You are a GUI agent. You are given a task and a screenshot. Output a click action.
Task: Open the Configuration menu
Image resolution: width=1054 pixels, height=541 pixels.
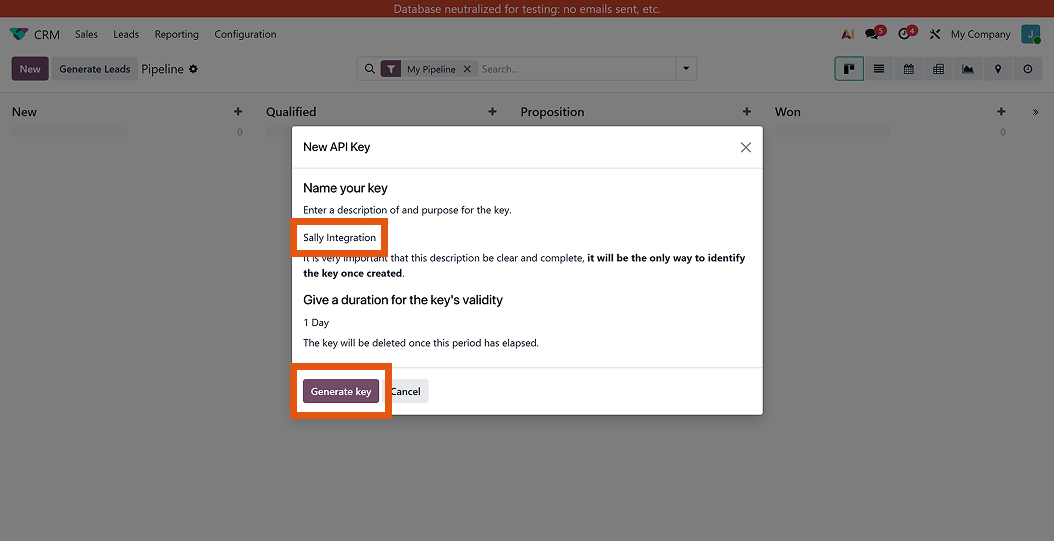[x=245, y=34]
